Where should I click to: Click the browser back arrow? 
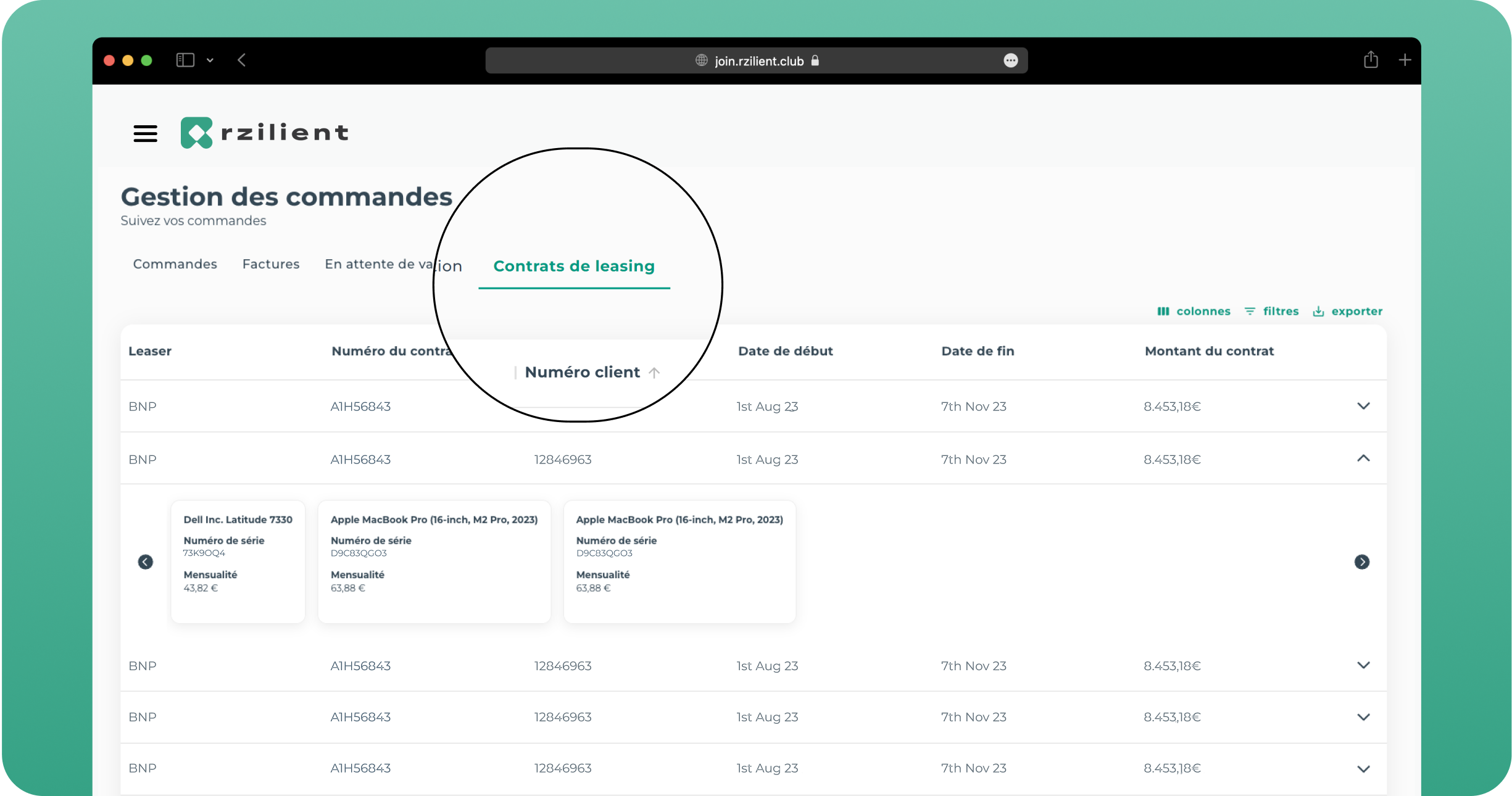242,60
